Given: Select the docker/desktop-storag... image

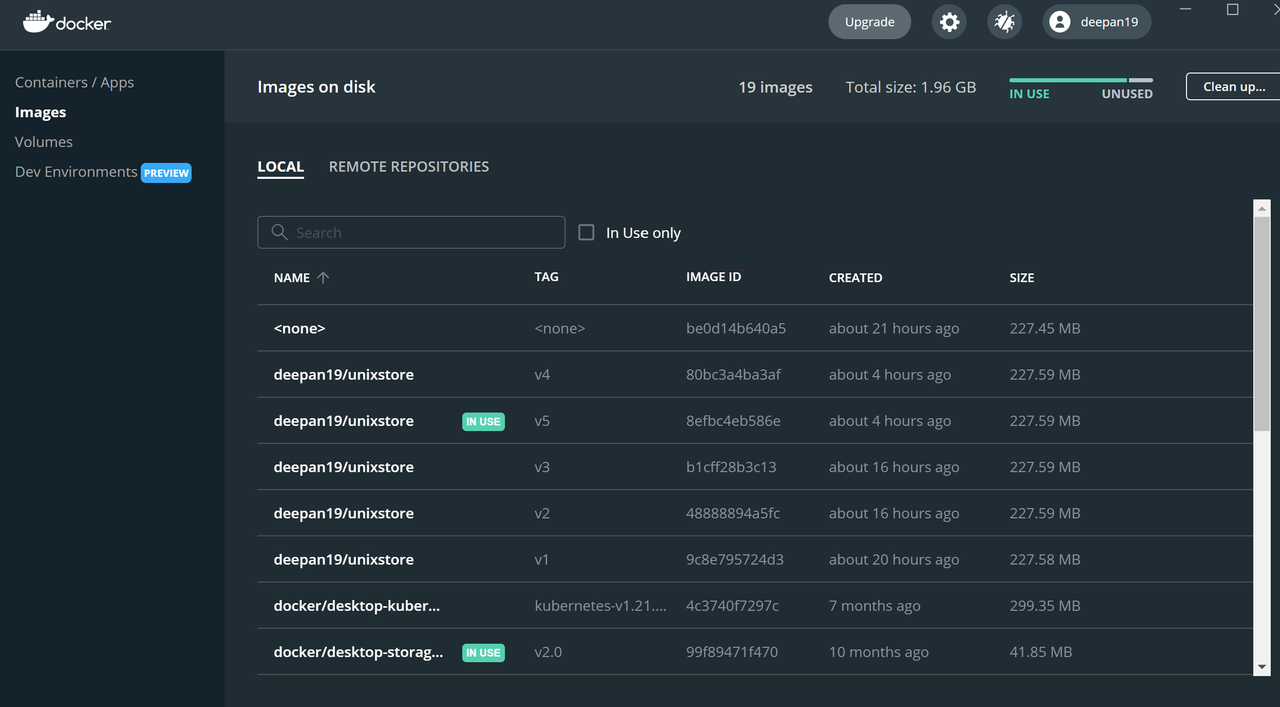Looking at the screenshot, I should 358,652.
